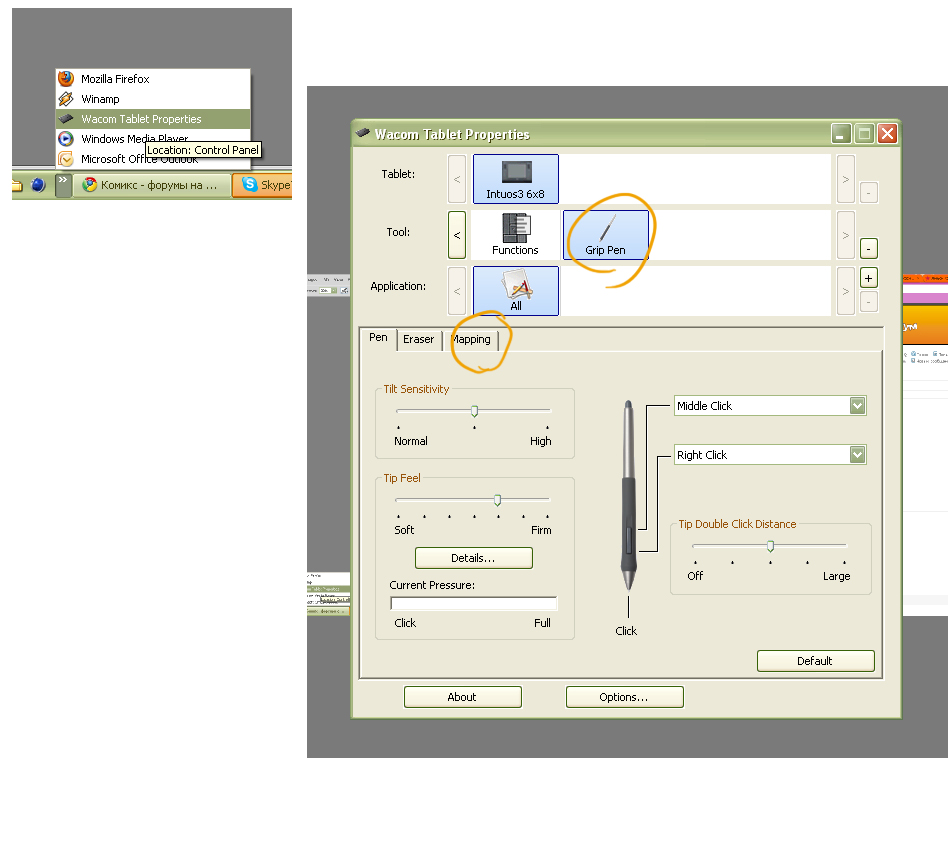The image size is (948, 855).
Task: Add an application with the plus button
Action: pyautogui.click(x=869, y=278)
